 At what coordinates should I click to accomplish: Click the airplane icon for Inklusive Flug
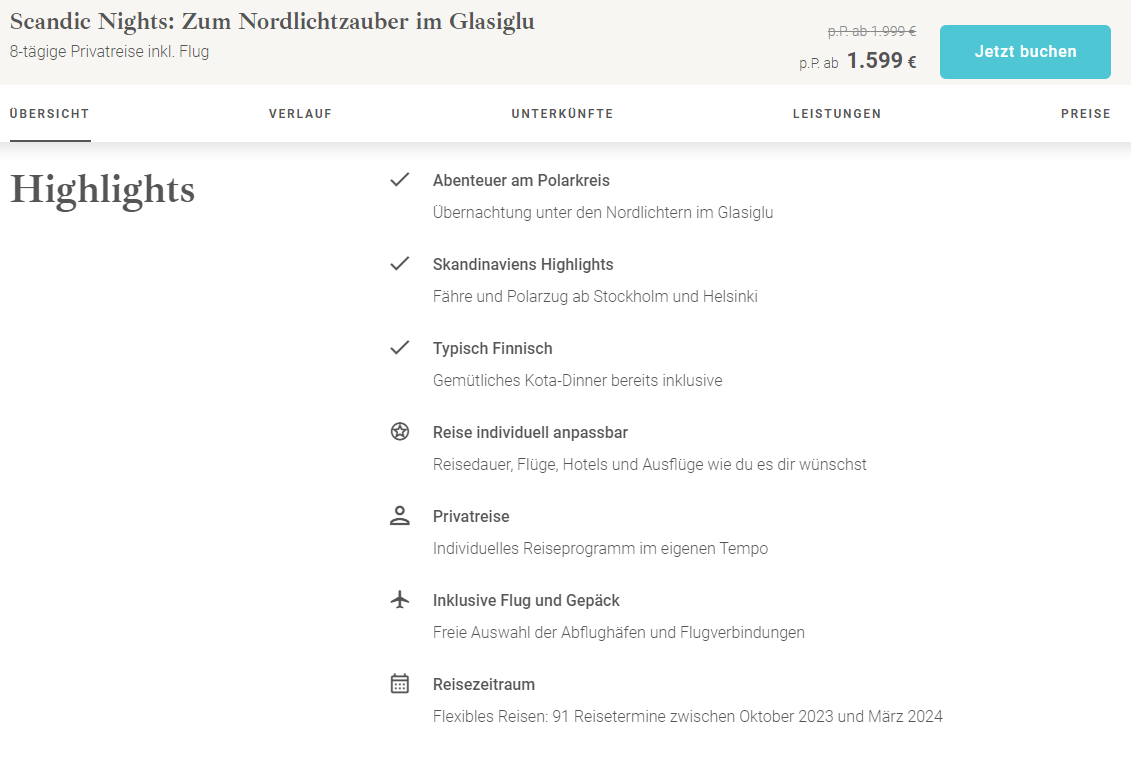[x=400, y=599]
